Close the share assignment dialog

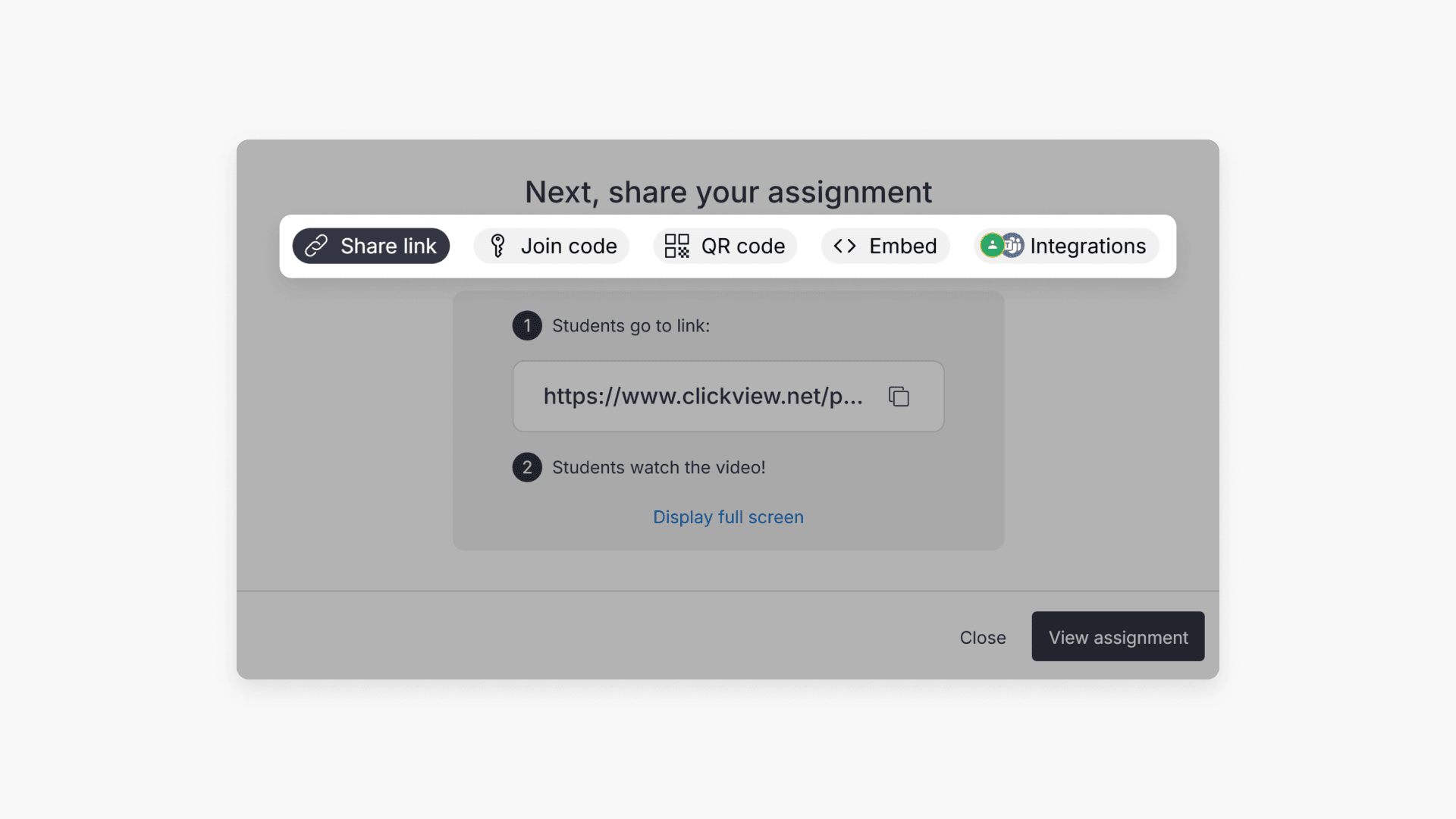983,637
